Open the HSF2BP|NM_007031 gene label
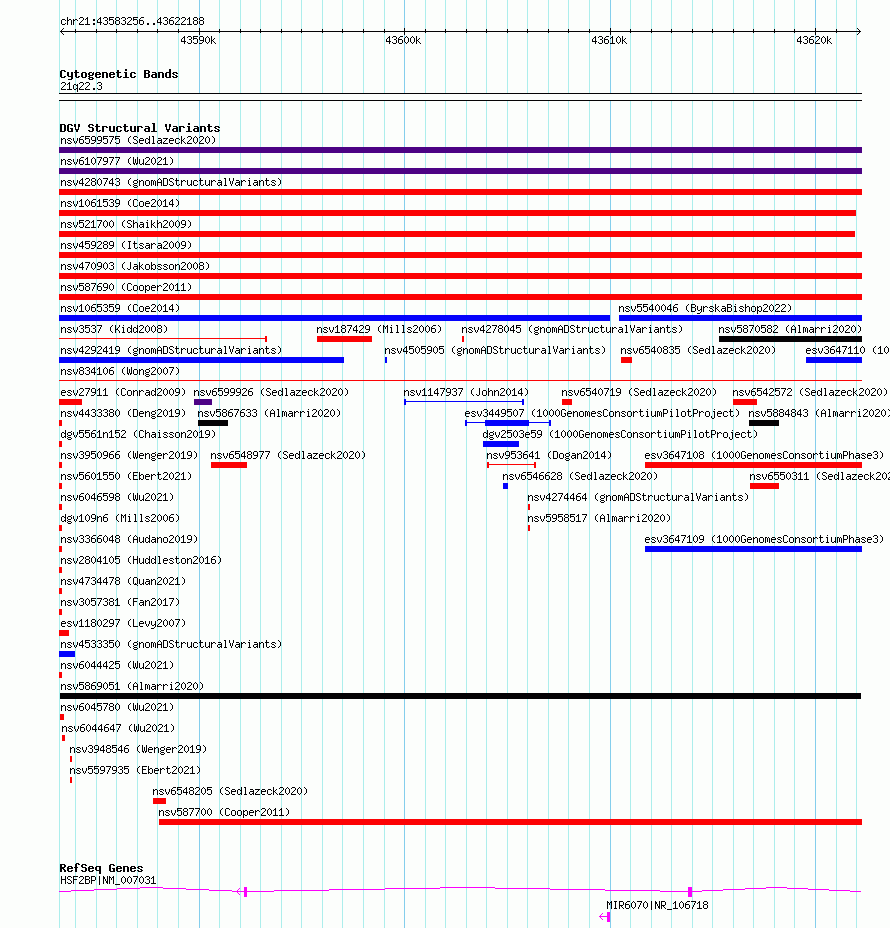The image size is (890, 928). (x=108, y=881)
